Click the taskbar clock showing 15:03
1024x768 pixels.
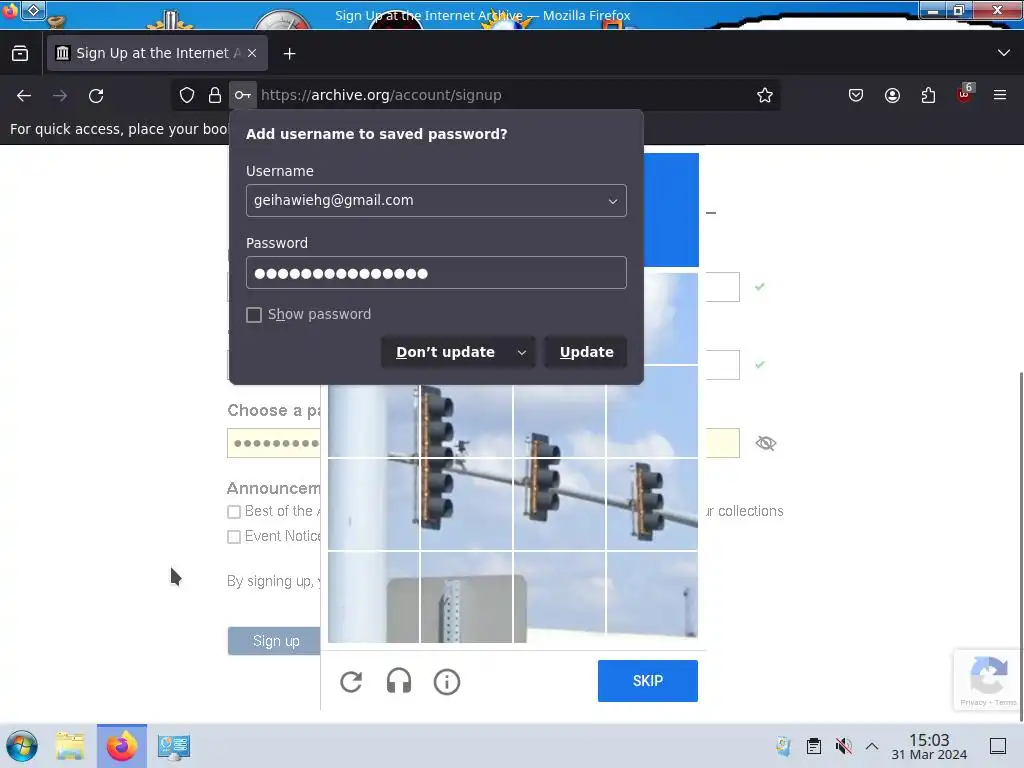click(x=929, y=746)
